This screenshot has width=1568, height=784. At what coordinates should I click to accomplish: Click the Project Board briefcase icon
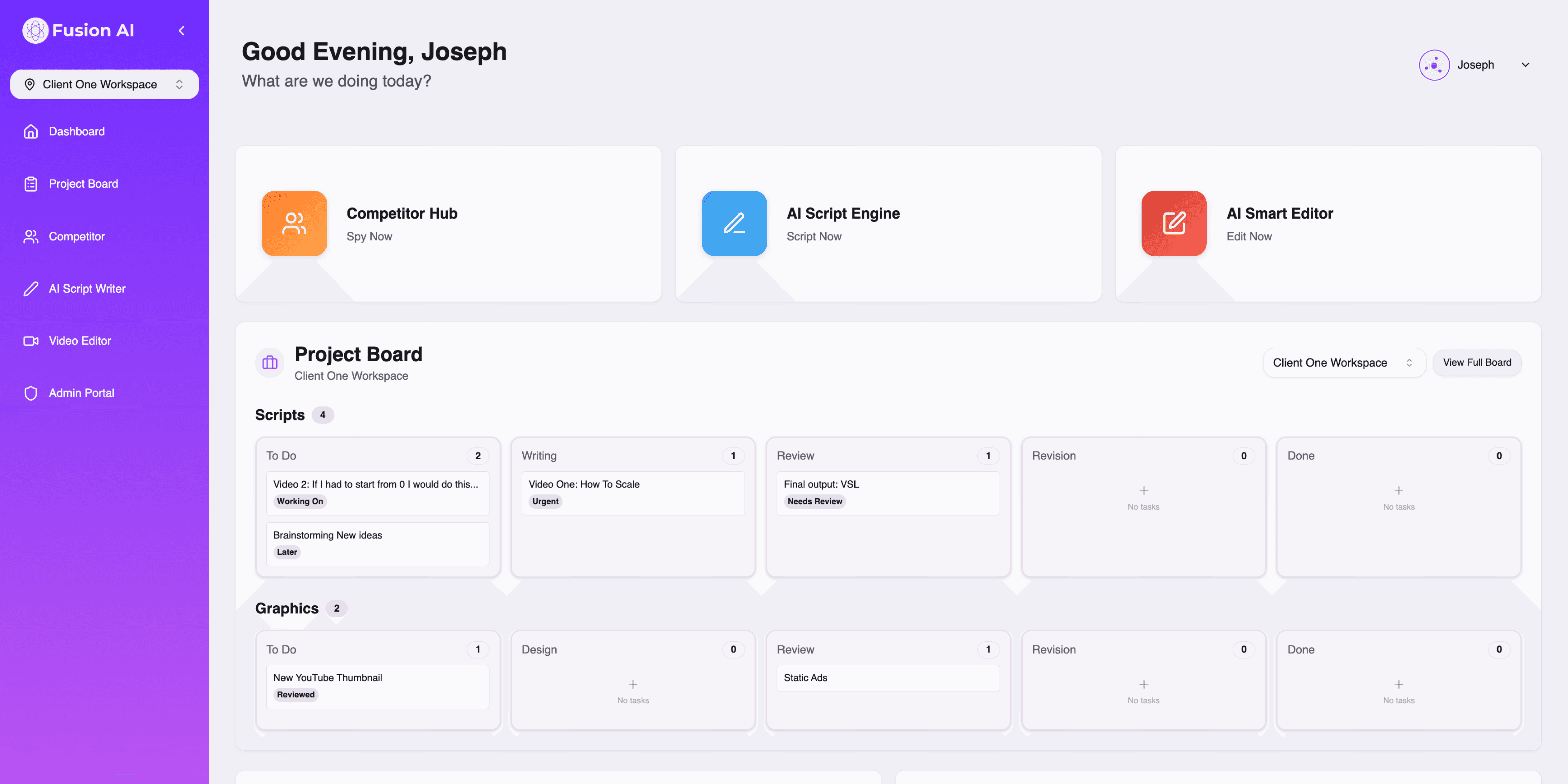270,363
